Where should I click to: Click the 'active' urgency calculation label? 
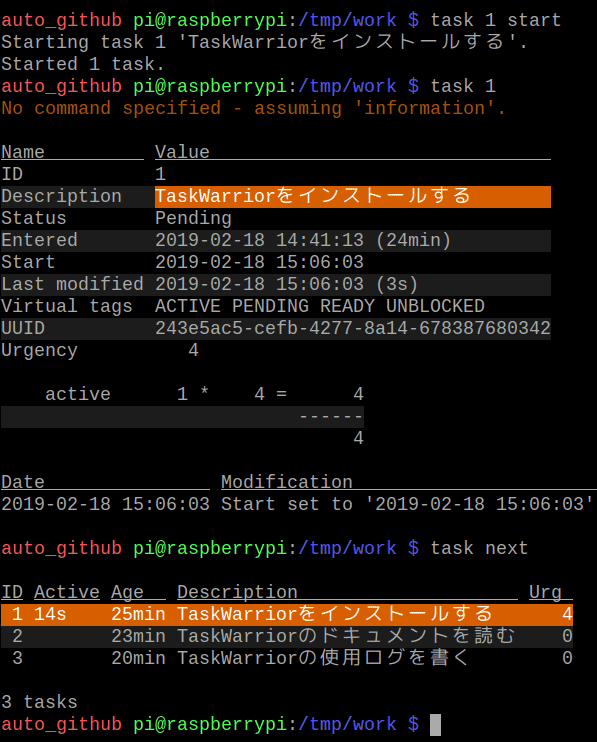pyautogui.click(x=78, y=394)
